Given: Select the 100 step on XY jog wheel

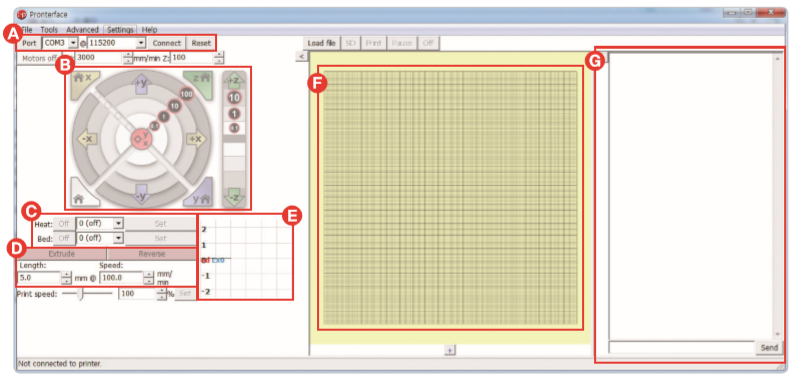Looking at the screenshot, I should coord(187,94).
